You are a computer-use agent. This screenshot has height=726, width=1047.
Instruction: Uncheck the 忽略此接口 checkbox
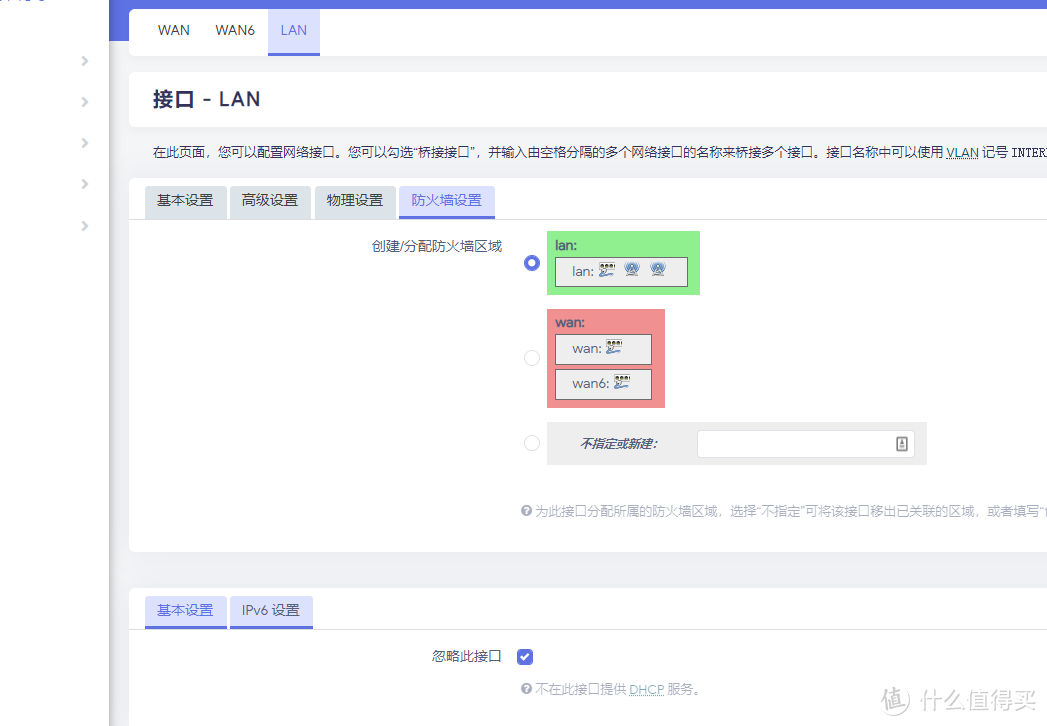[x=525, y=656]
